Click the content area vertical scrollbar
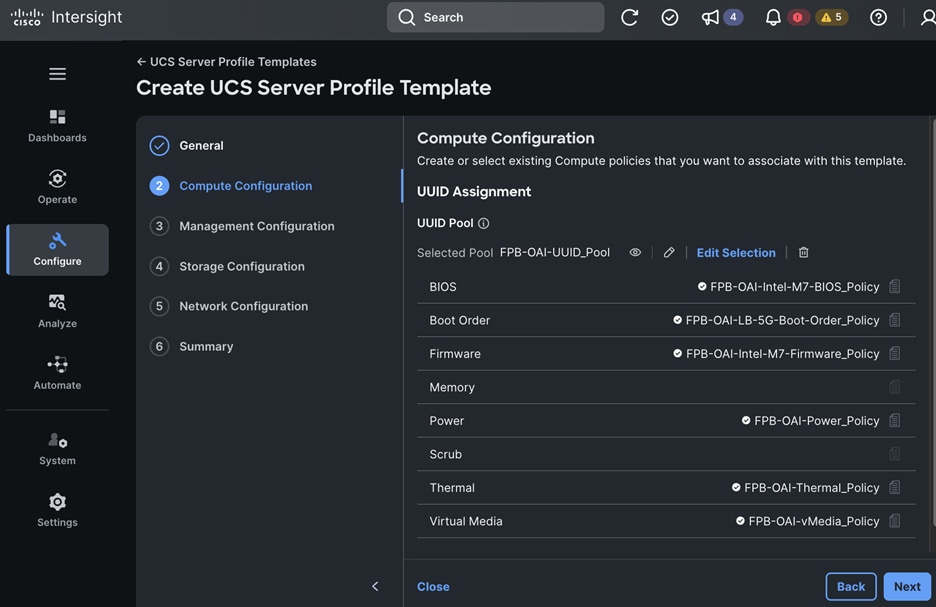Screen dimensions: 936x607 click(933, 322)
